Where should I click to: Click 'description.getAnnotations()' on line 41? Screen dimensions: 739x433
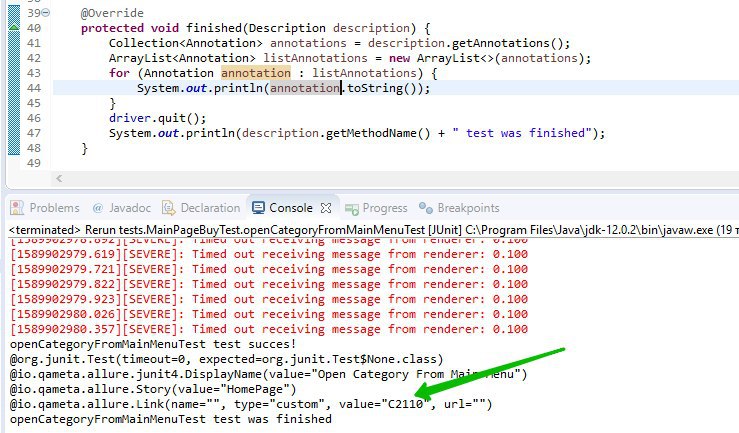[465, 43]
